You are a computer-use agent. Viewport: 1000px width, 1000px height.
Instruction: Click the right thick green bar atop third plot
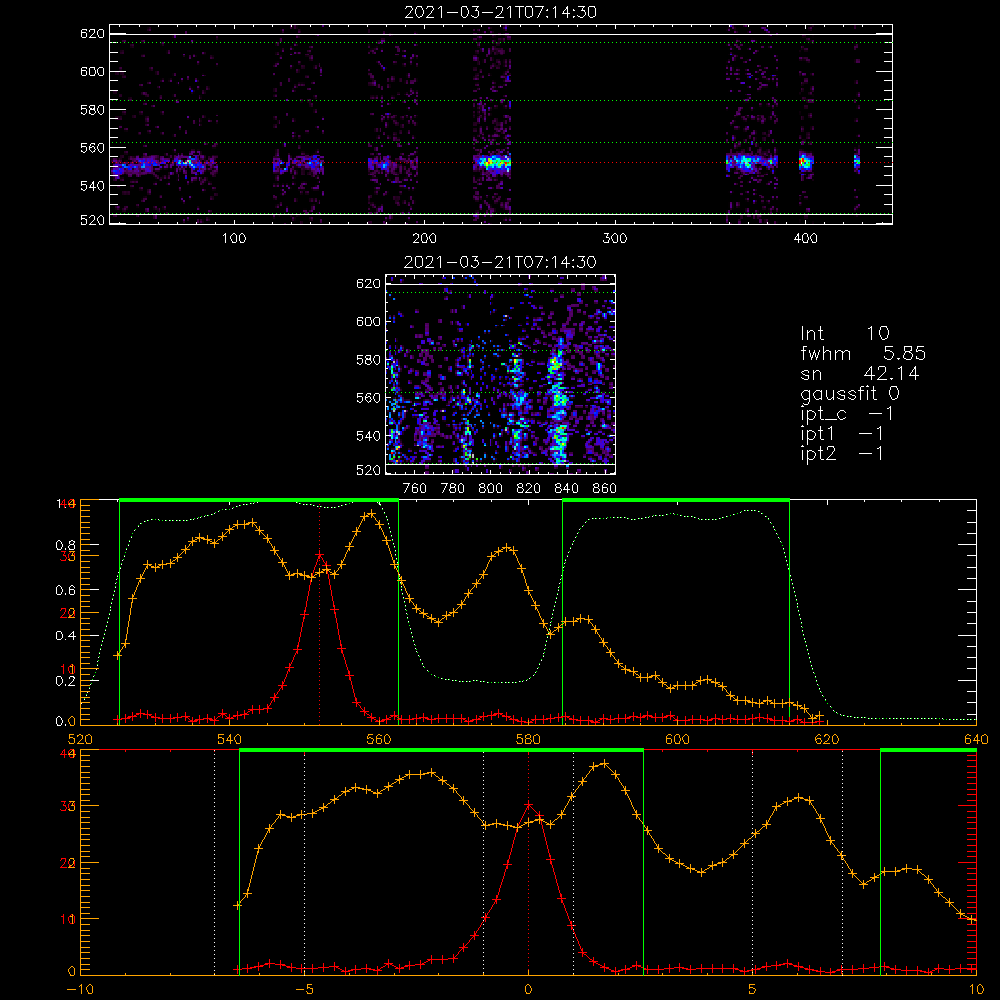point(676,500)
